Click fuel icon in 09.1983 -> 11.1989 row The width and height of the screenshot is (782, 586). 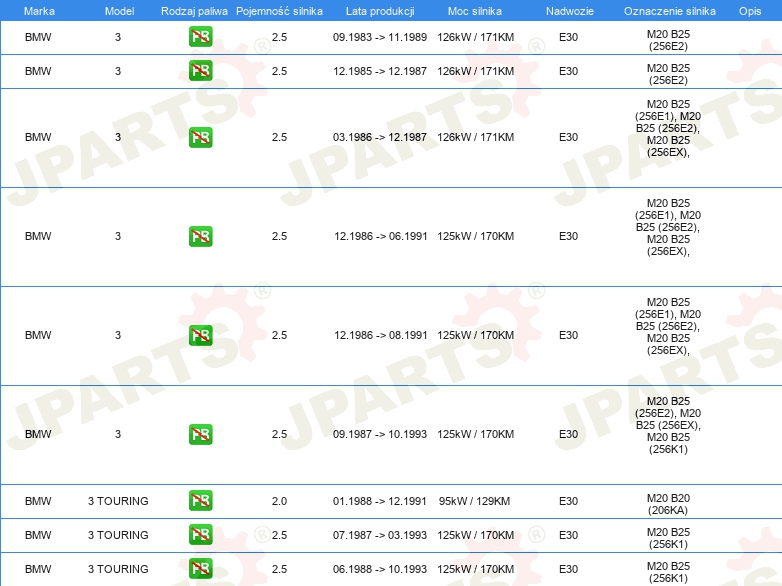(x=200, y=37)
